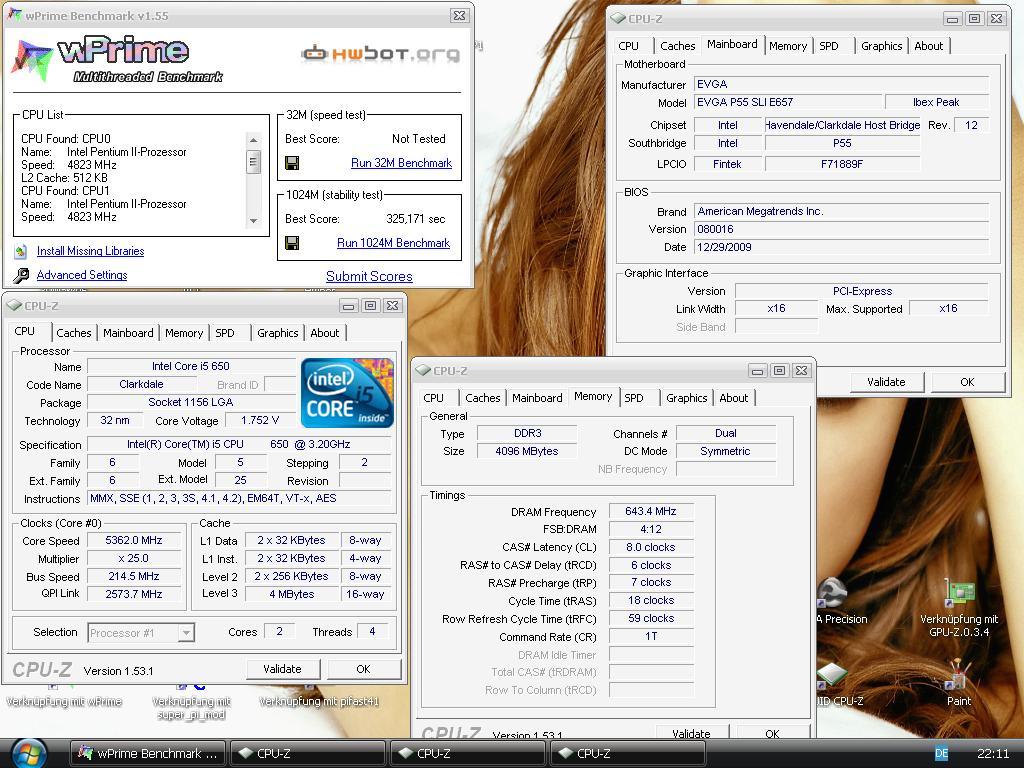Screen dimensions: 1024x768
Task: Open the GPU-Z.0.3.4 desktop shortcut
Action: [959, 608]
